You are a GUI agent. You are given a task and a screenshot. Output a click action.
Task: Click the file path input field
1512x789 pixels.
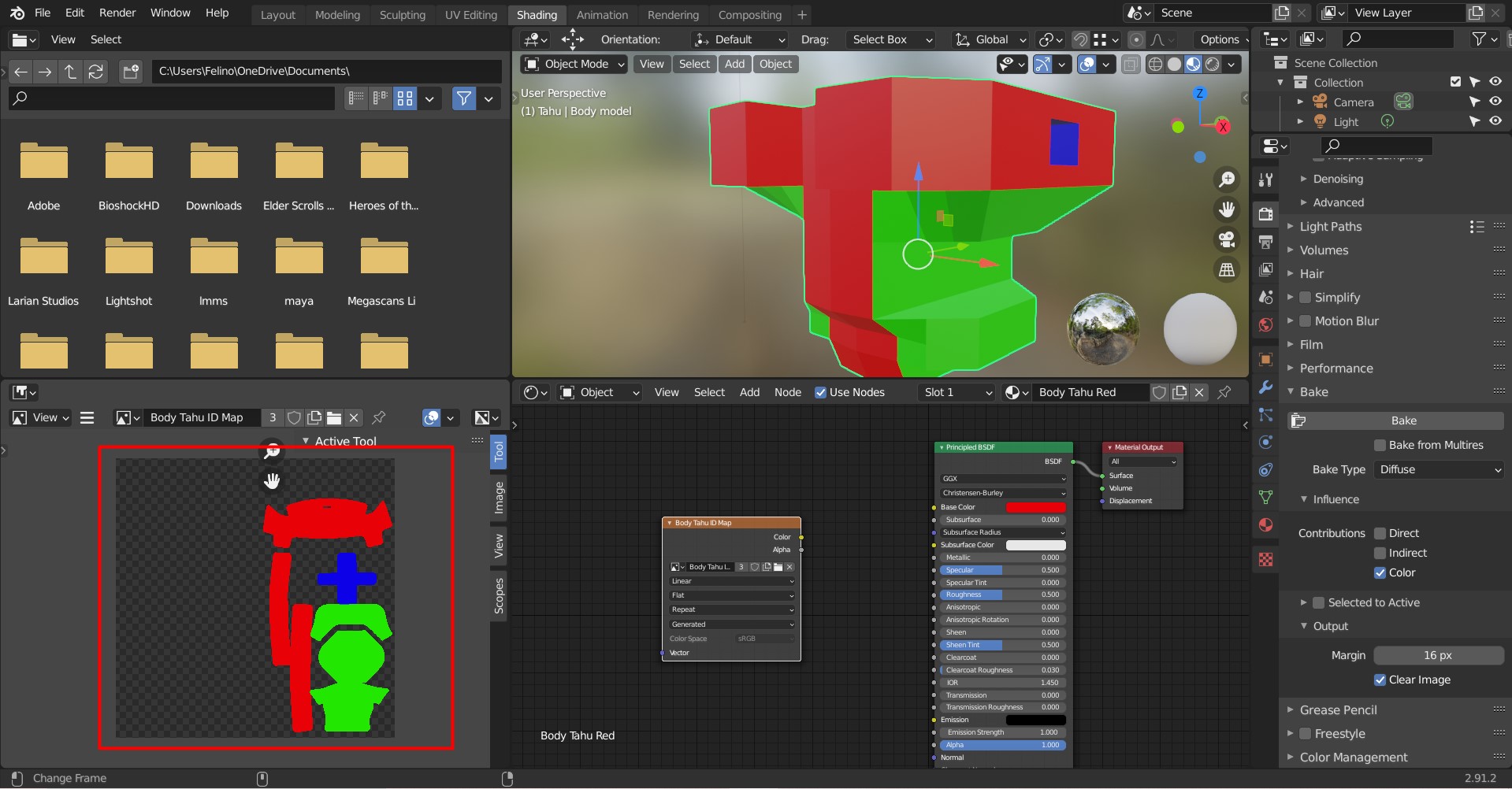(x=326, y=71)
